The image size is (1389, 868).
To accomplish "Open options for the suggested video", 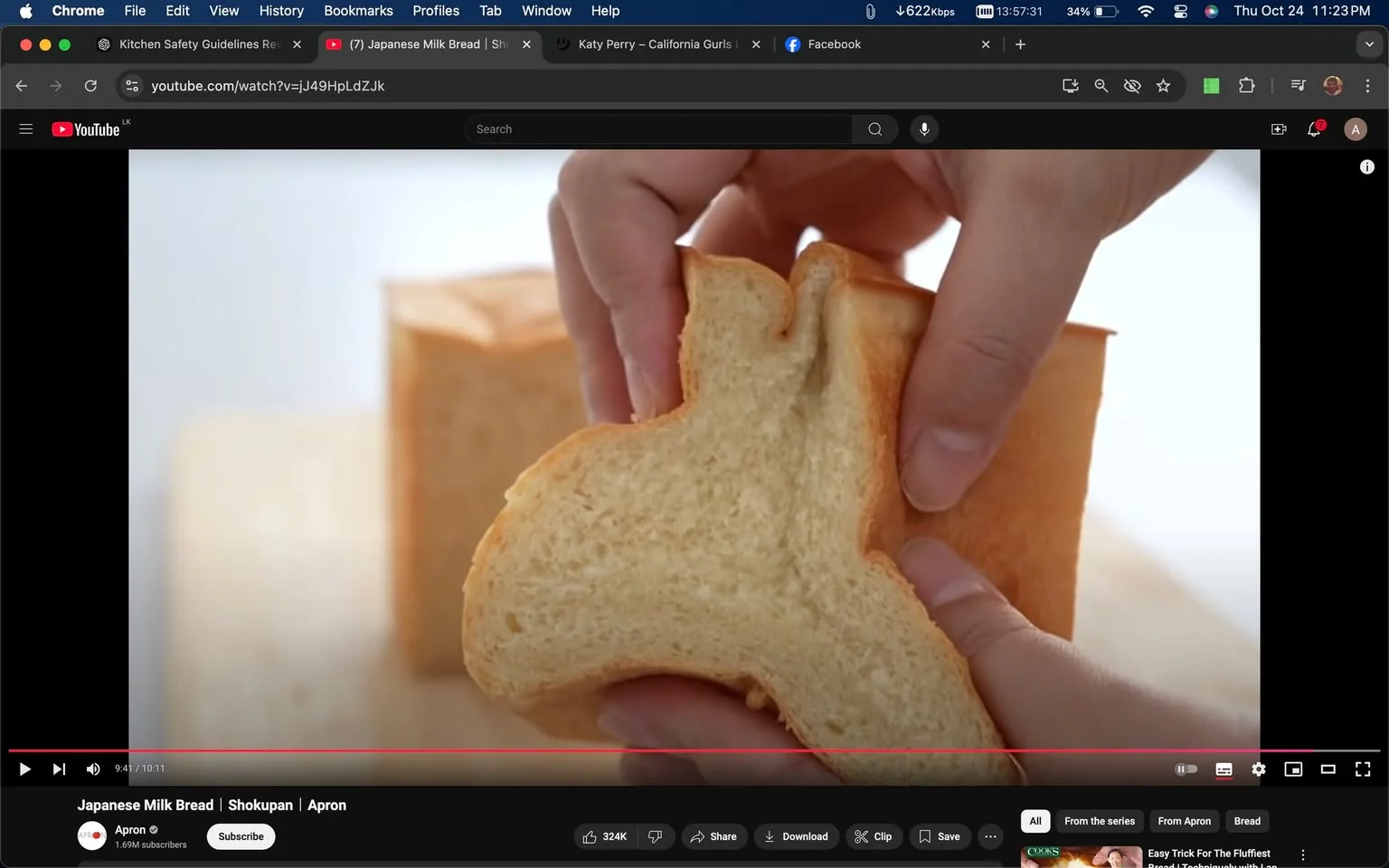I will coord(1303,855).
